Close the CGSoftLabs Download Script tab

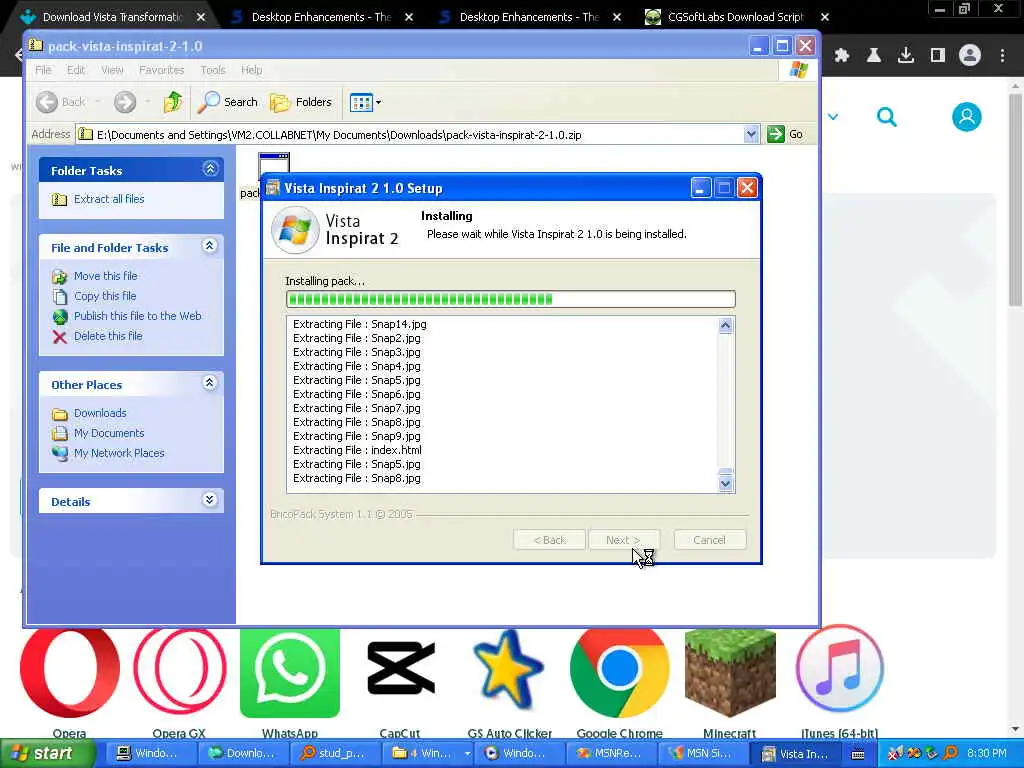click(825, 17)
